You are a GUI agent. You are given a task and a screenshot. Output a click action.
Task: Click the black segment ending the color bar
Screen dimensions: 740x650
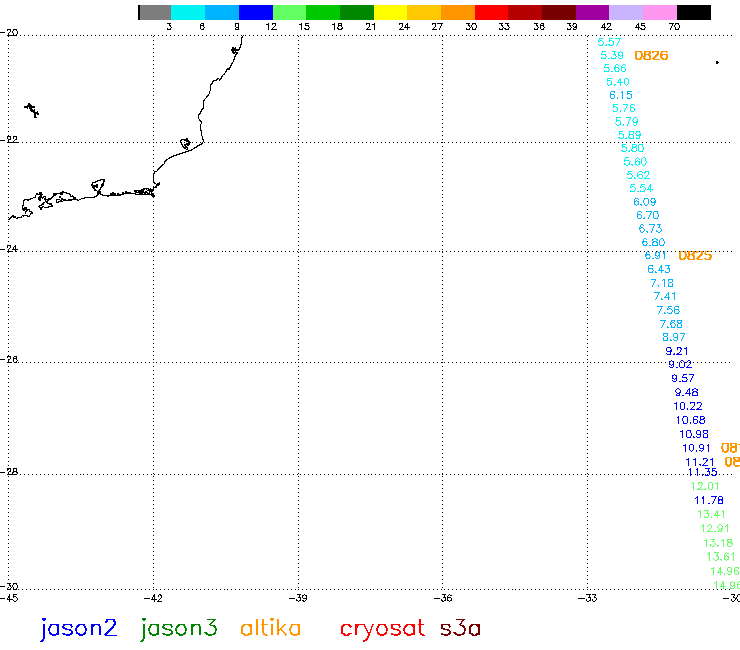point(694,12)
